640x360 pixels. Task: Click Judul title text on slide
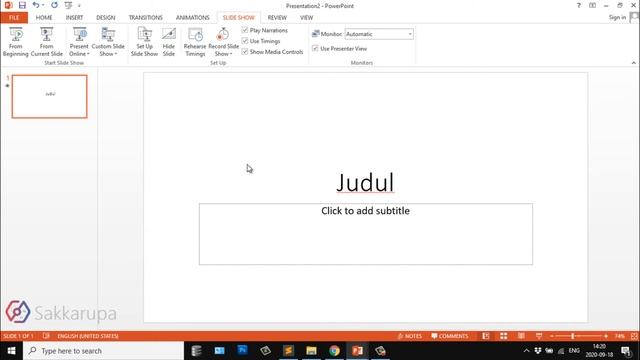pyautogui.click(x=365, y=182)
